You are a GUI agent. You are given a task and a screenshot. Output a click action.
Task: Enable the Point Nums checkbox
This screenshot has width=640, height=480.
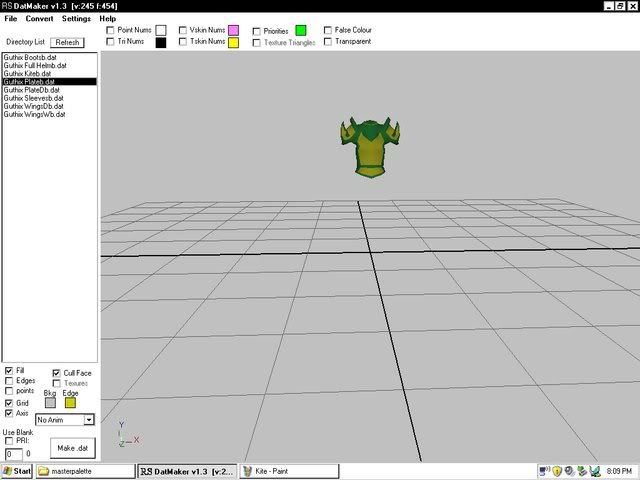point(110,30)
